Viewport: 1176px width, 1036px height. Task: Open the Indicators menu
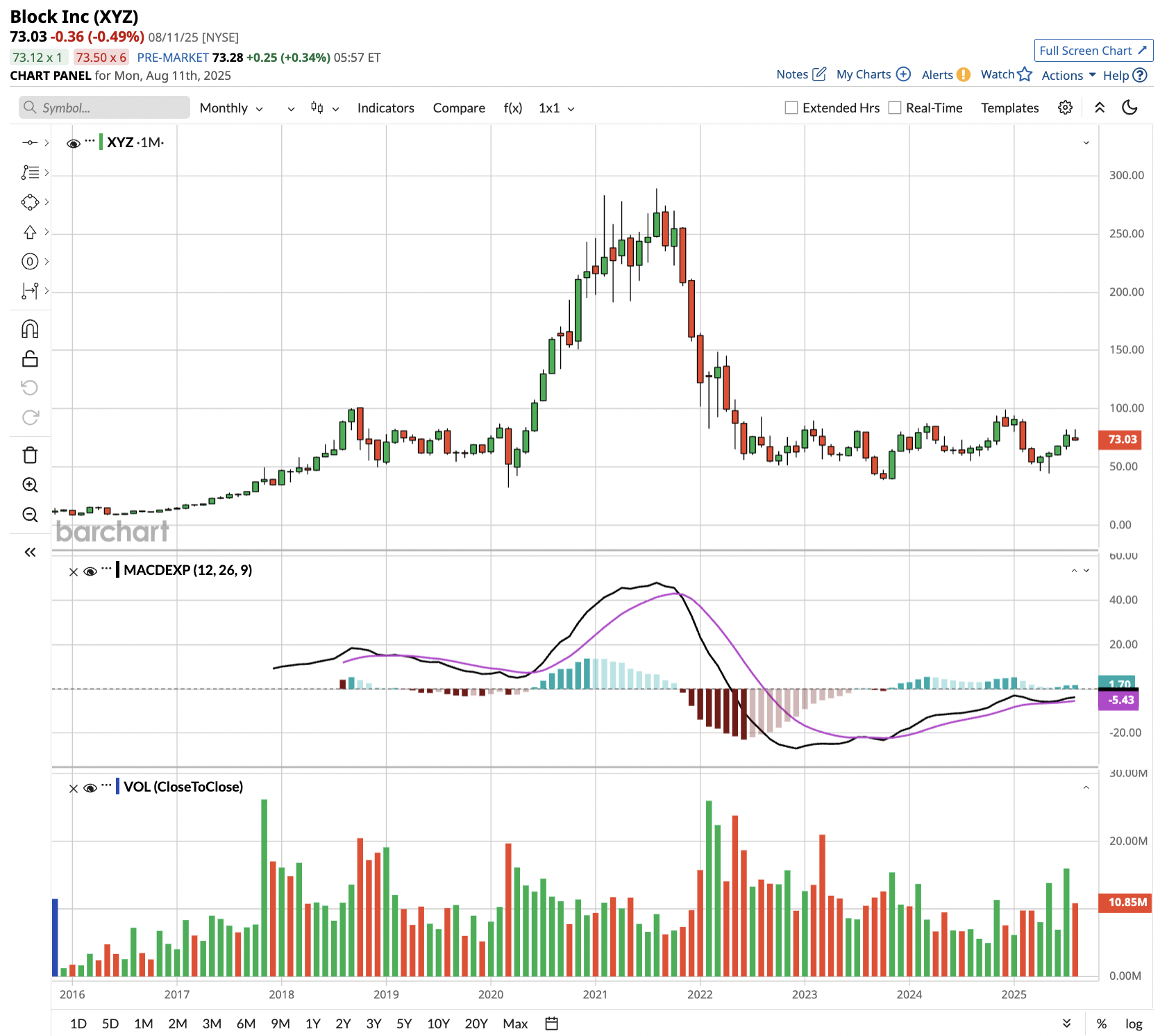tap(385, 108)
